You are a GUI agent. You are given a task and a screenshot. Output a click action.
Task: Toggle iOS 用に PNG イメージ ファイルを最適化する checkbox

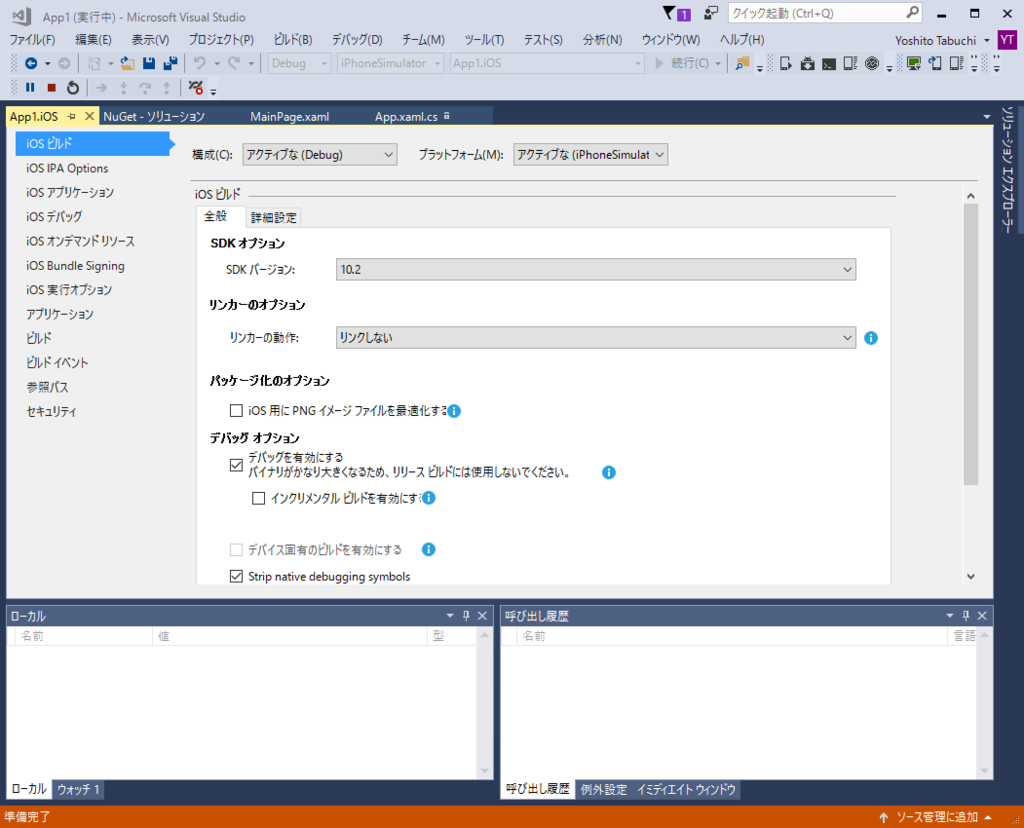pos(236,411)
